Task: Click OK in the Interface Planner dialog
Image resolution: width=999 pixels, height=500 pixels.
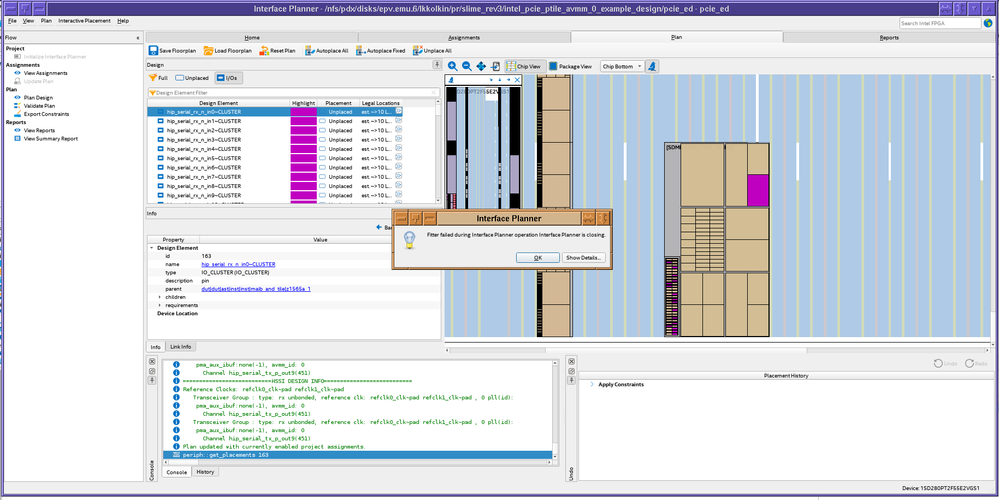Action: (x=537, y=257)
